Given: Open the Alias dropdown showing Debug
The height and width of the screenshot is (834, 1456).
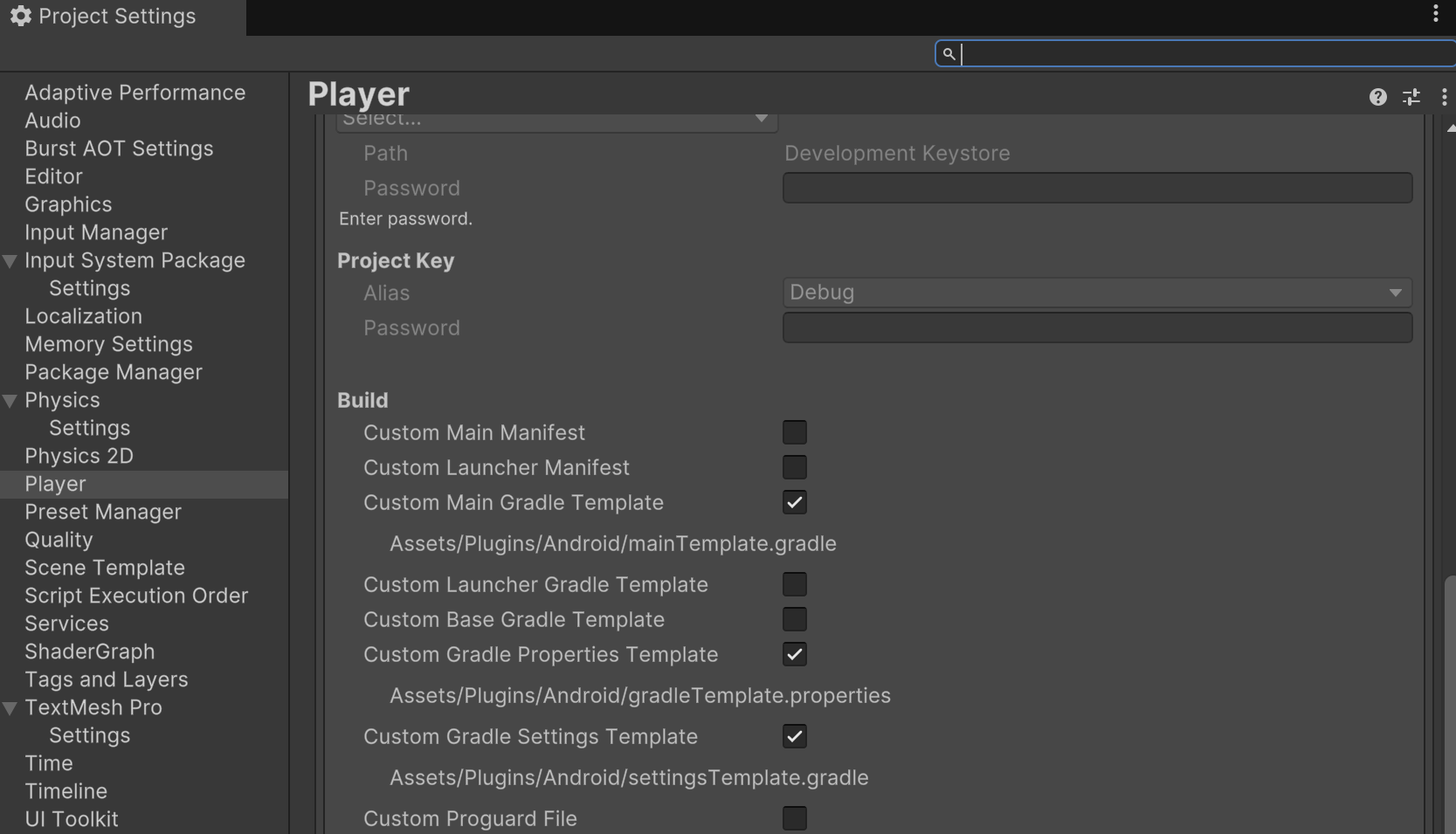Looking at the screenshot, I should pos(1097,293).
